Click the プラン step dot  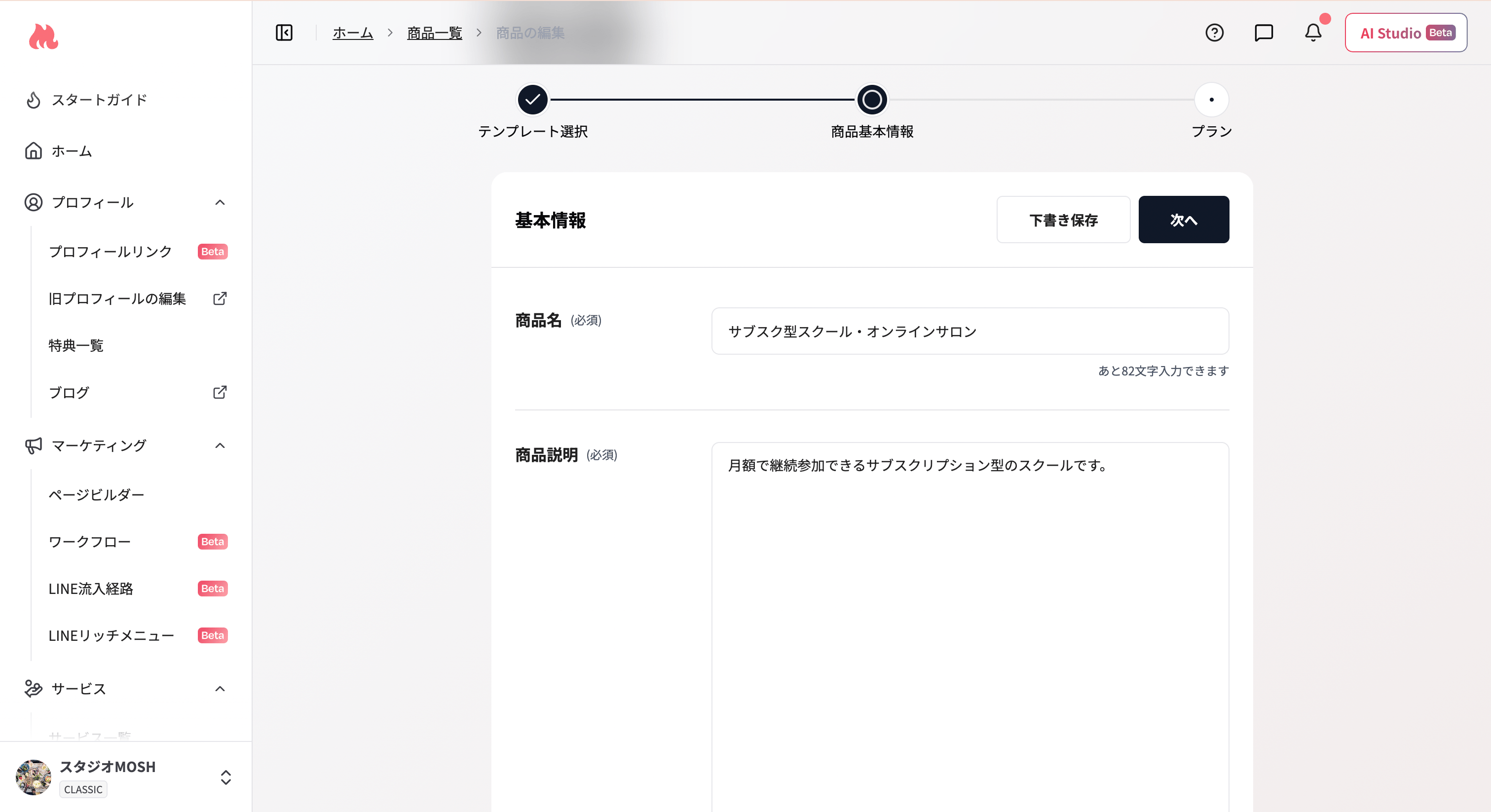click(1211, 100)
